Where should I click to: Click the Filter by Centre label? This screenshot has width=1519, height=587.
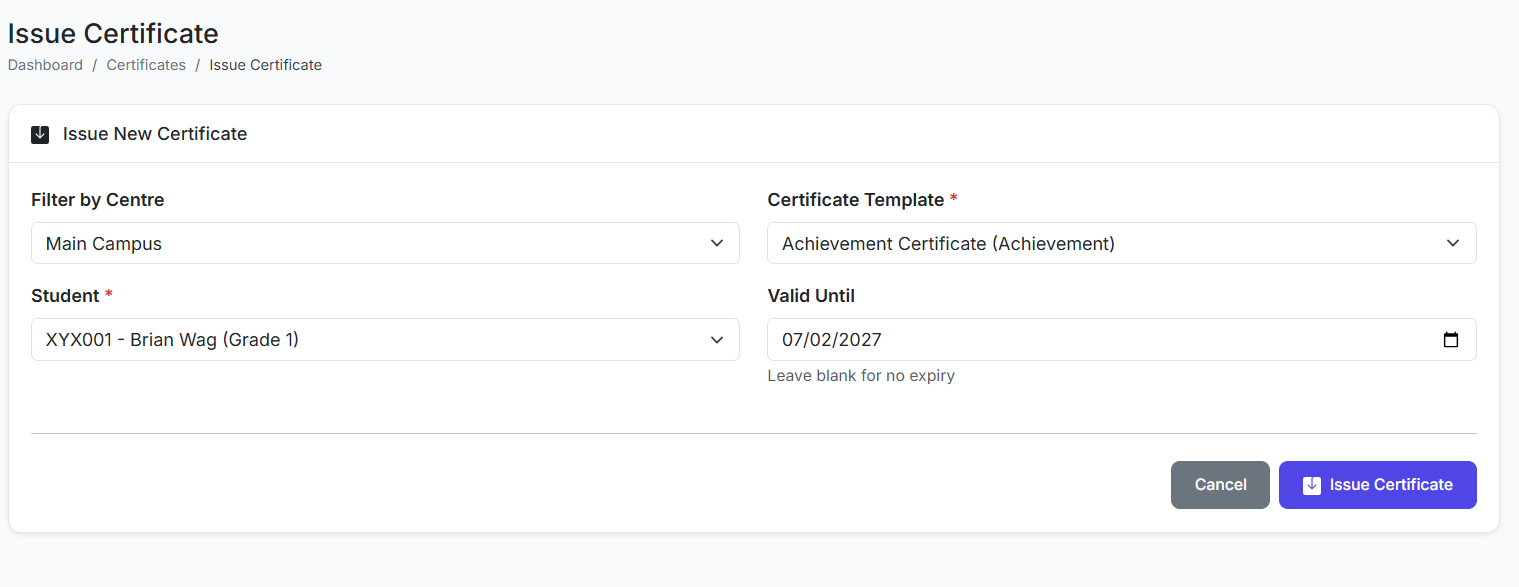(97, 200)
